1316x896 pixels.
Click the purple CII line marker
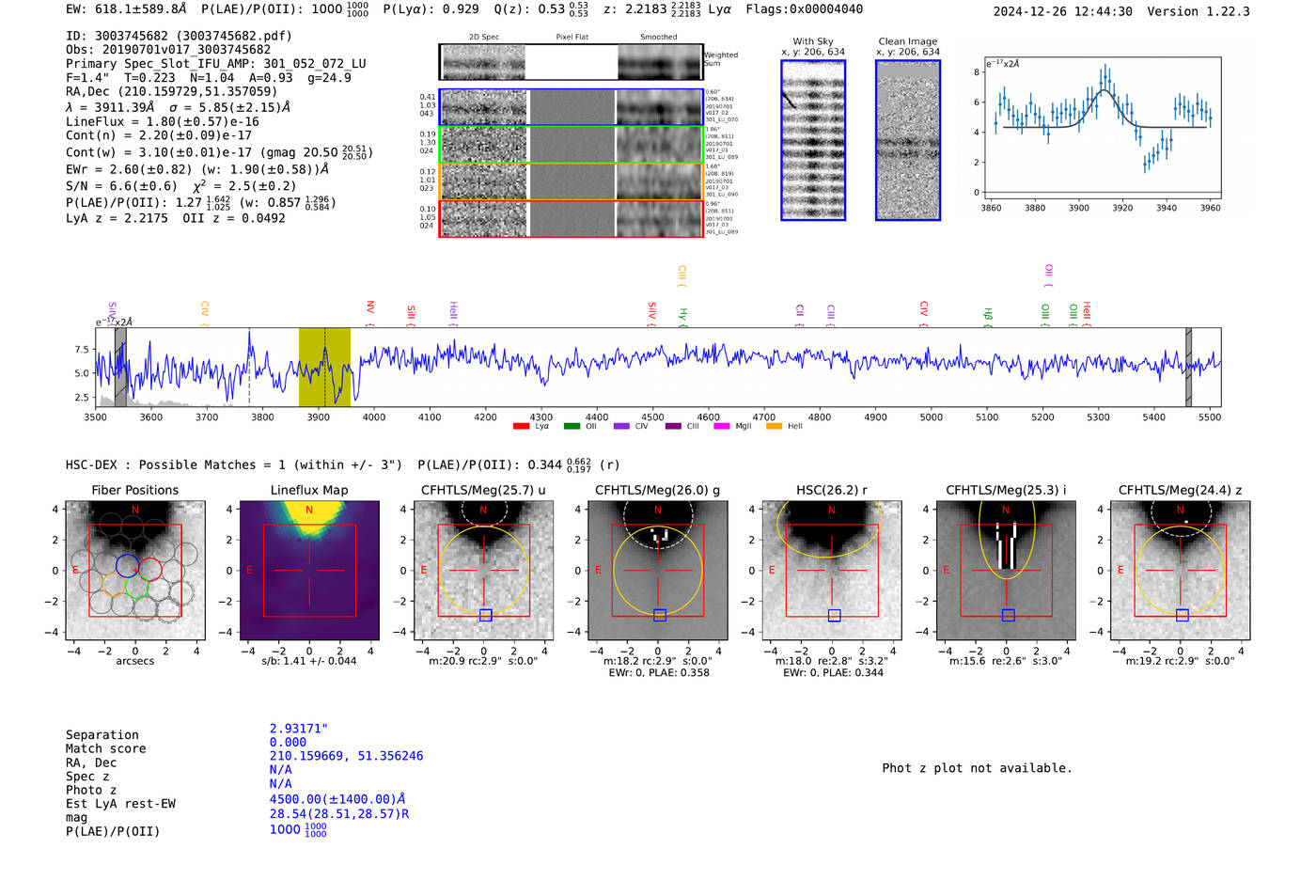800,316
